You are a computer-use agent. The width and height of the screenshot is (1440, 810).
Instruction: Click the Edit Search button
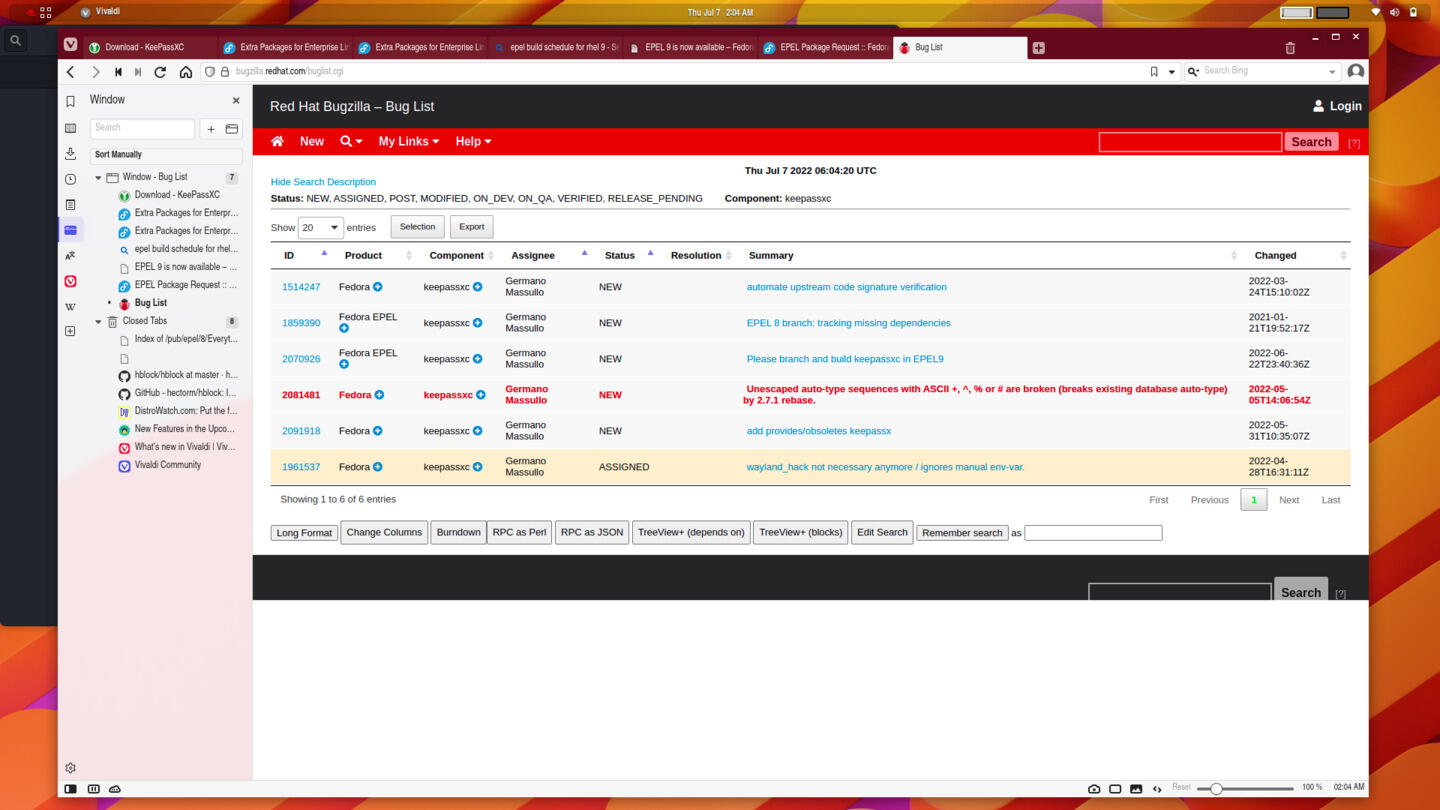[x=882, y=532]
